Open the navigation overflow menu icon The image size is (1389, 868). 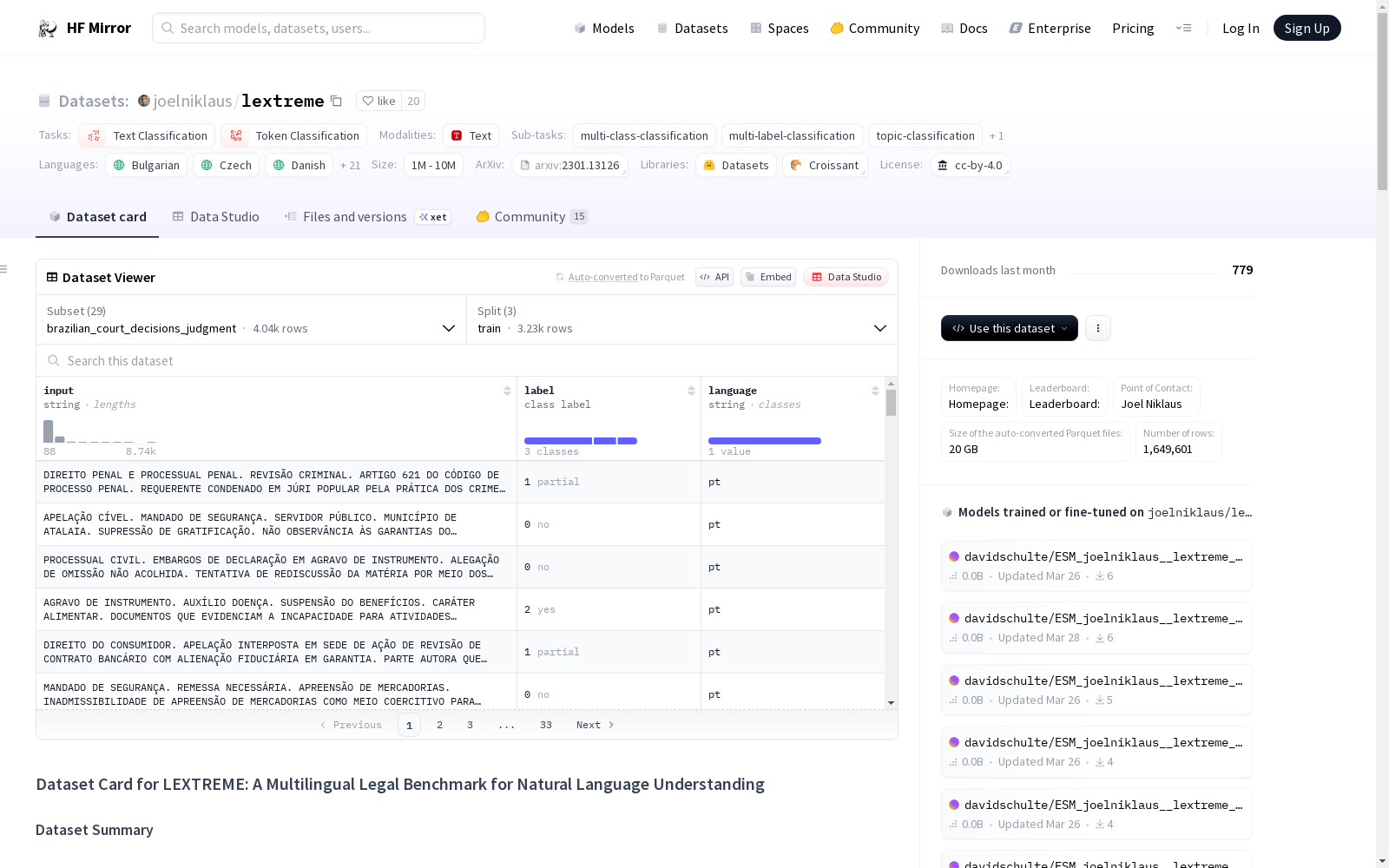1183,29
